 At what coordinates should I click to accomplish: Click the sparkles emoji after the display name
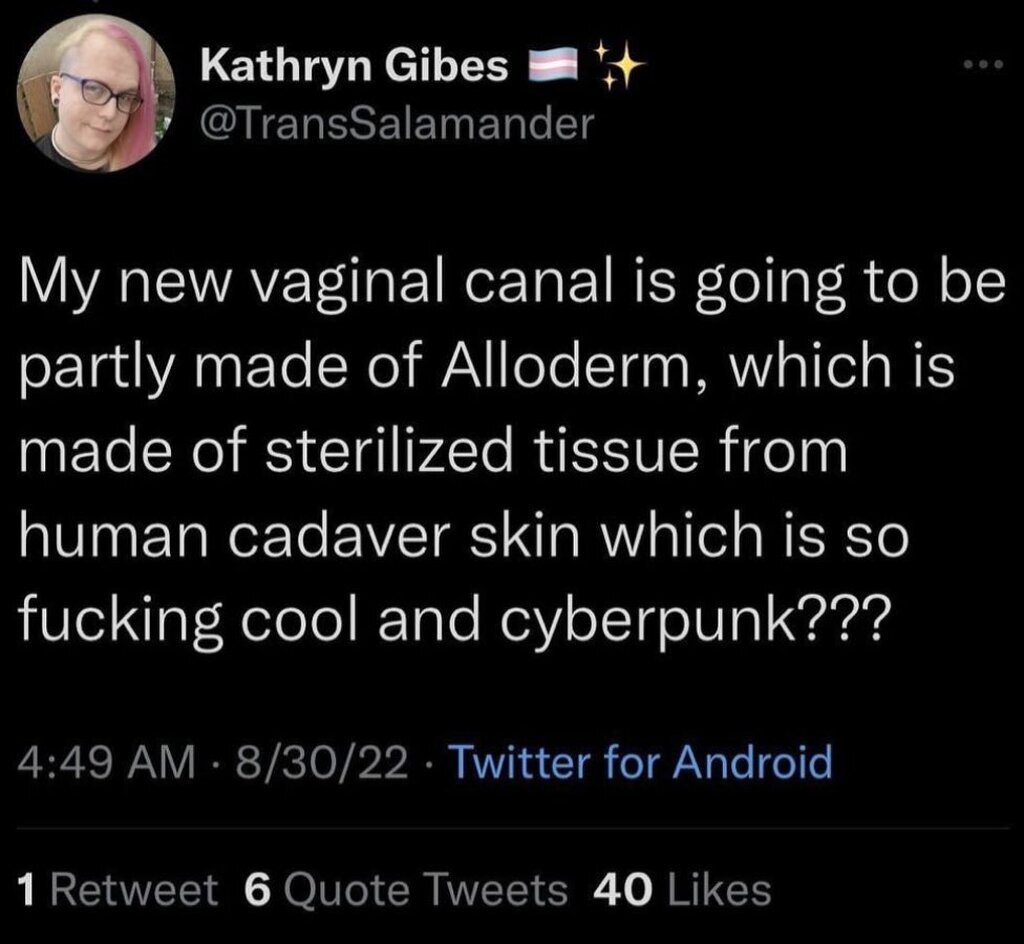[x=622, y=65]
